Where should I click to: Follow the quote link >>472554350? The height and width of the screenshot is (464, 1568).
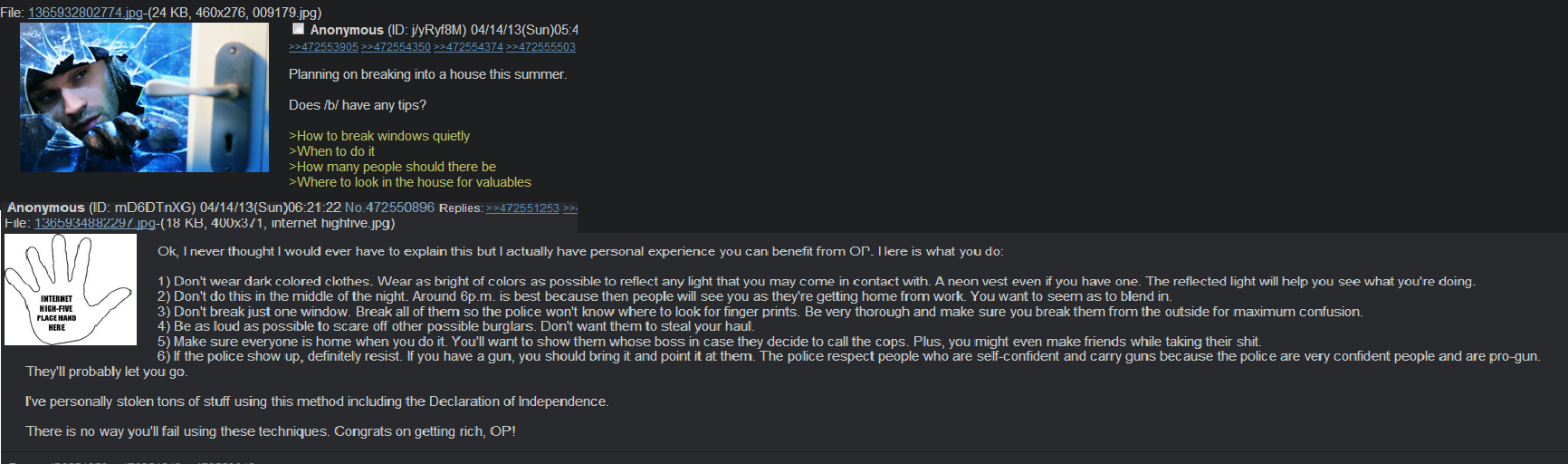click(396, 47)
